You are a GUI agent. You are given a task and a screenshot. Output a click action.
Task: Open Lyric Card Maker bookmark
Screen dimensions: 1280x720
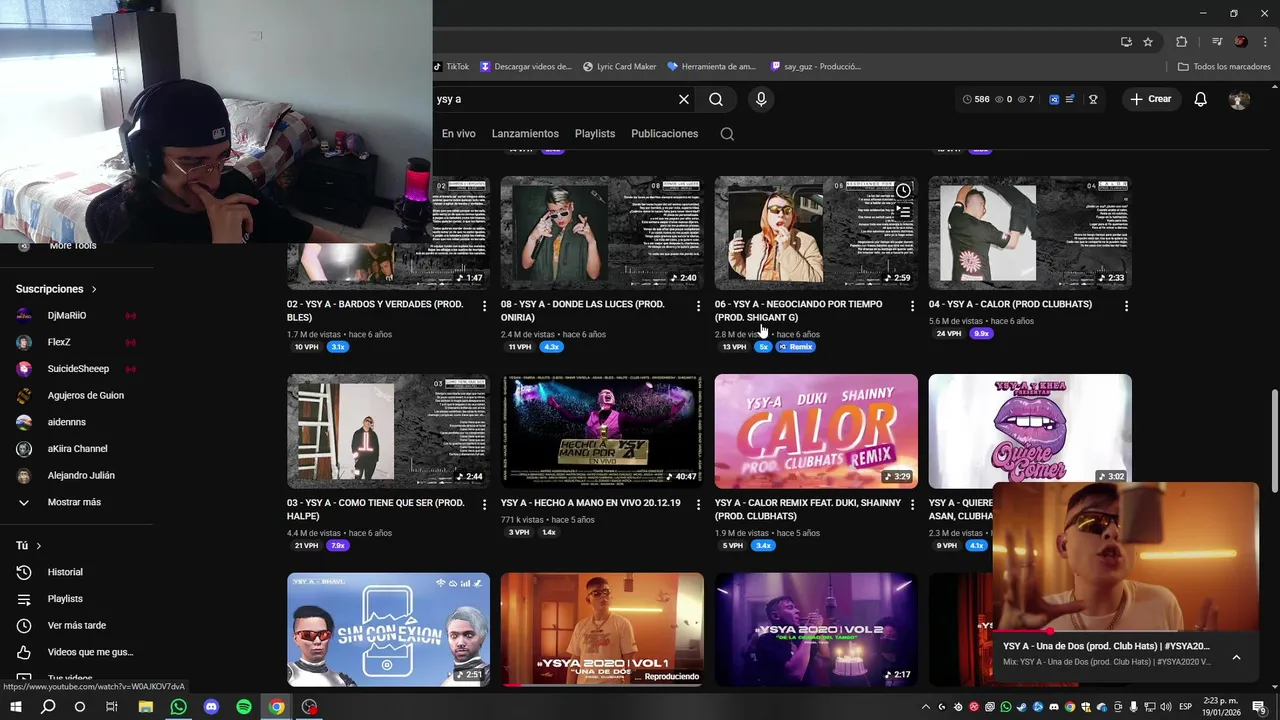coord(619,66)
